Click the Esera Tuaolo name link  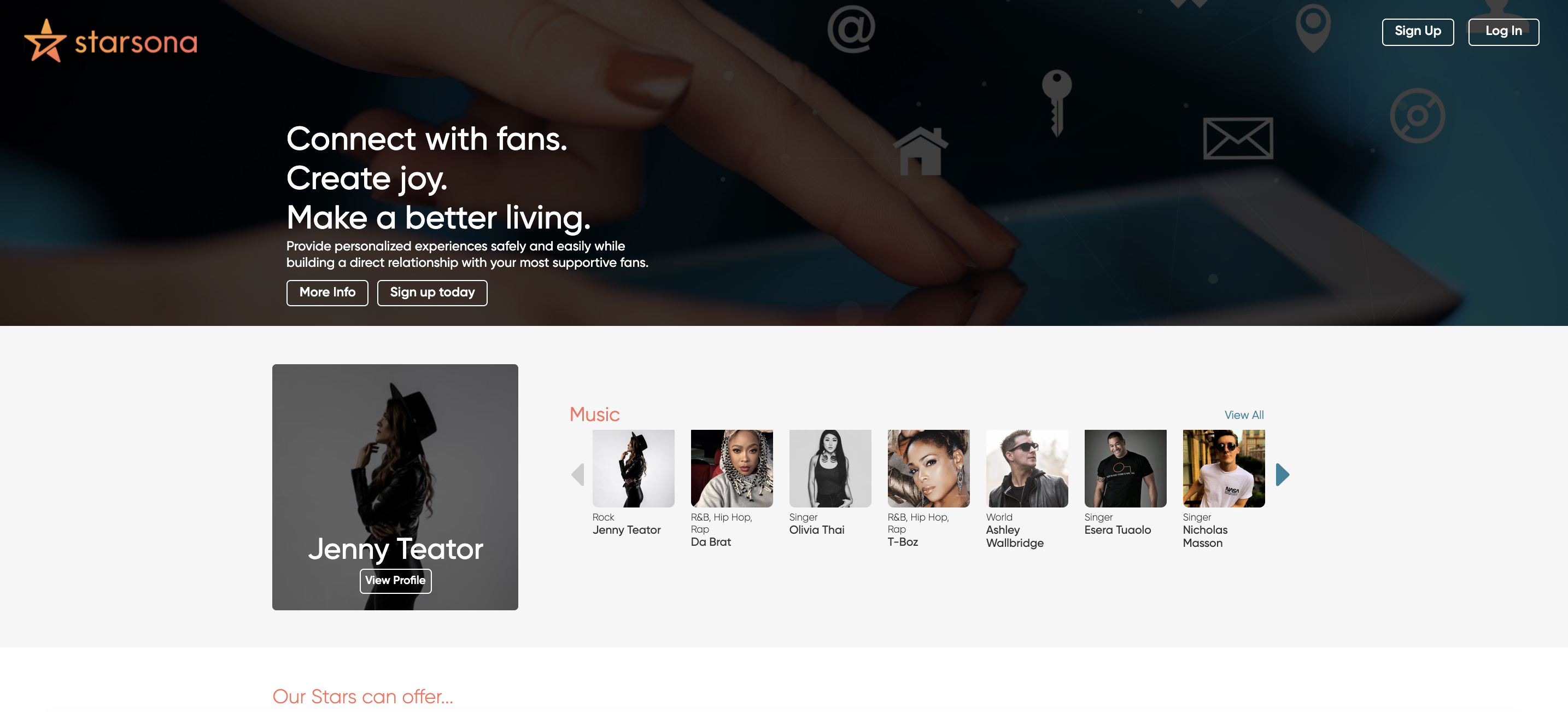pyautogui.click(x=1117, y=530)
